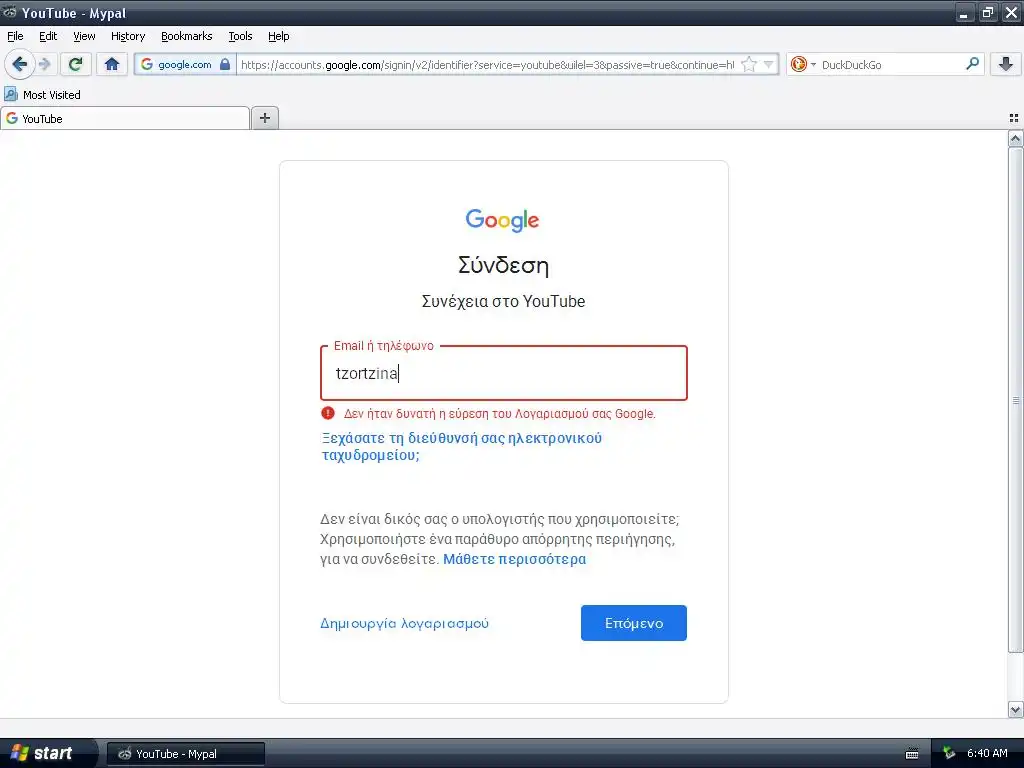
Task: Open the Edit menu
Action: (48, 36)
